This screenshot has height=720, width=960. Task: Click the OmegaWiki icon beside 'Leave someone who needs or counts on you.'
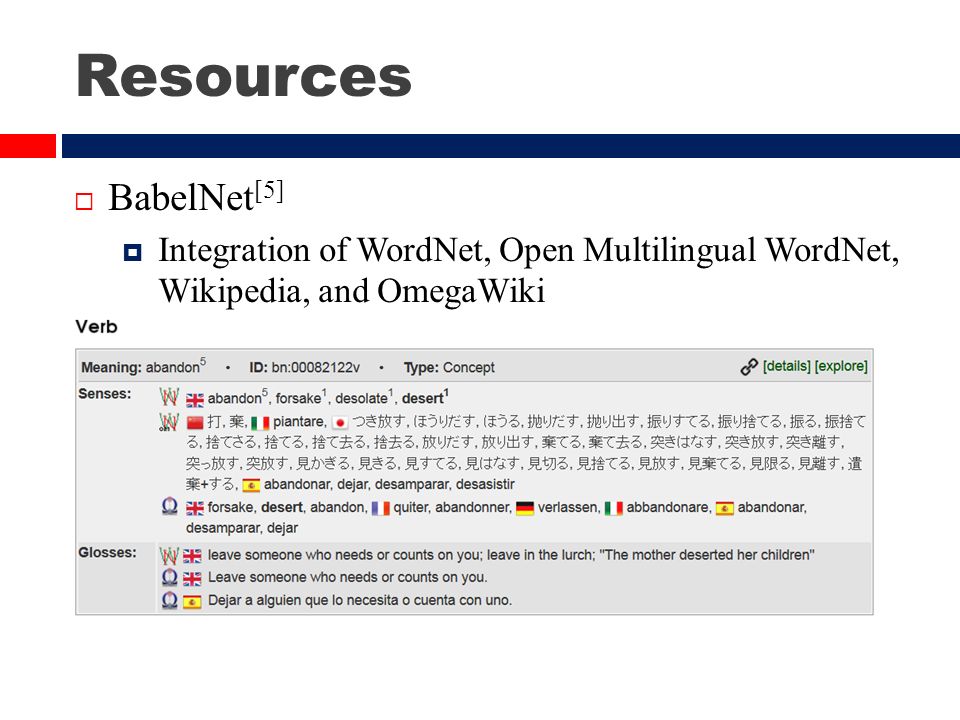point(170,577)
